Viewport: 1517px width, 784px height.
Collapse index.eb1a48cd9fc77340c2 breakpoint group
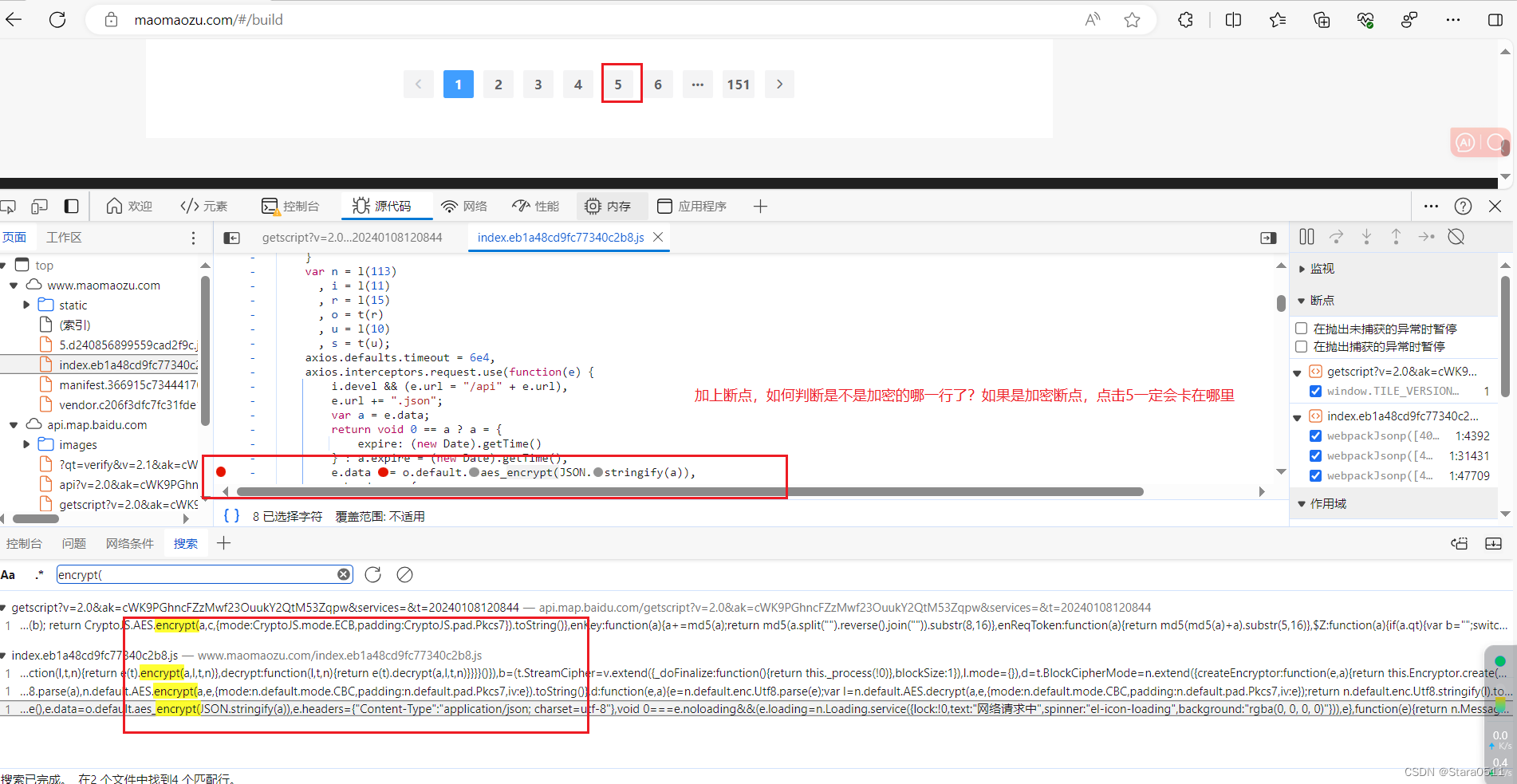pyautogui.click(x=1297, y=417)
